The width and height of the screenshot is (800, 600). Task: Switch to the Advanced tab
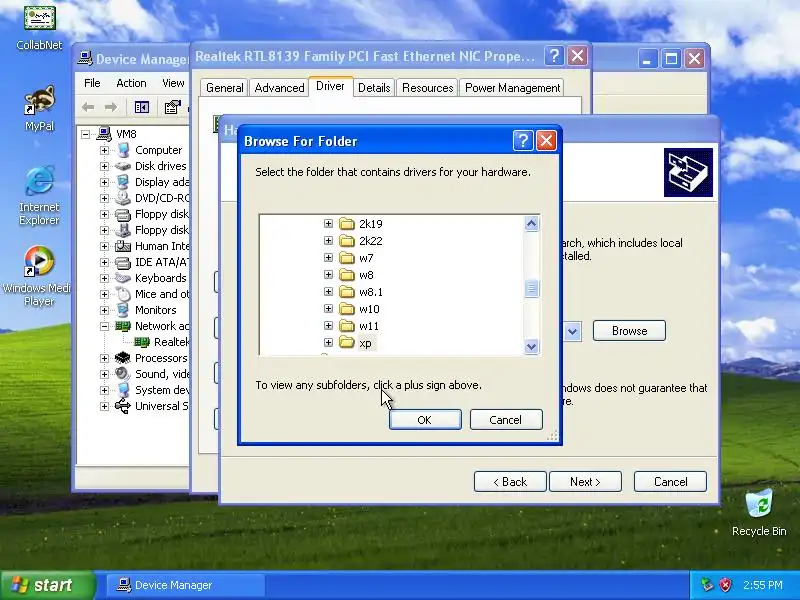tap(279, 88)
